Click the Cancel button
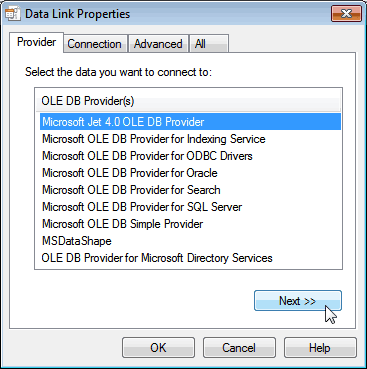 [x=239, y=348]
